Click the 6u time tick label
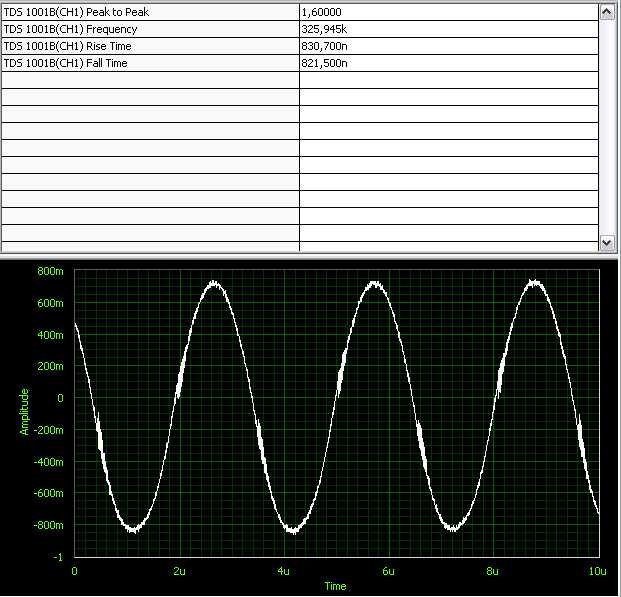The image size is (621, 597). (389, 571)
